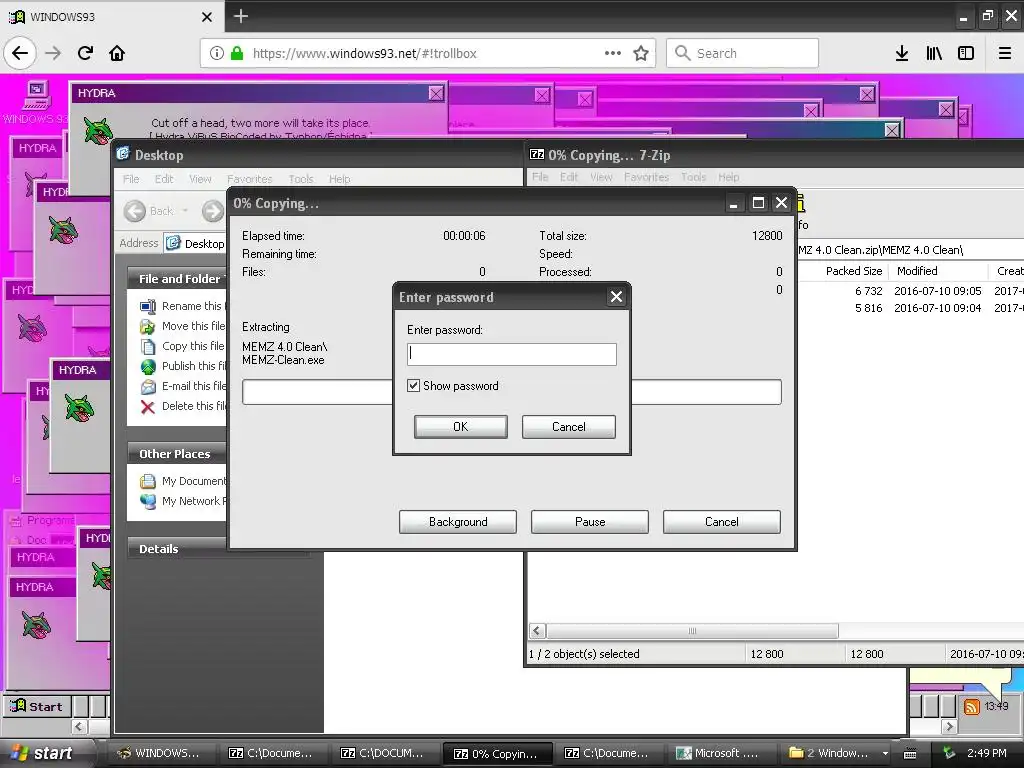Open the browser hamburger menu
This screenshot has height=768, width=1024.
pyautogui.click(x=1005, y=53)
